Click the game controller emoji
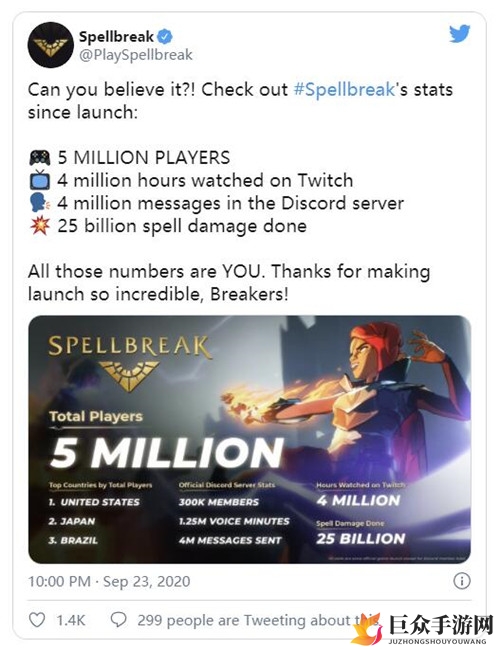 40,158
